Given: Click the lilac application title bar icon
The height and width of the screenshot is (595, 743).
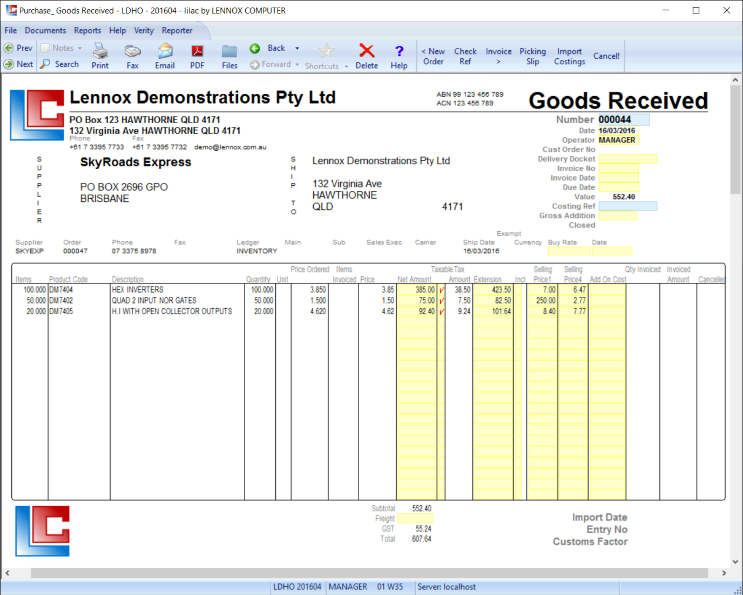Looking at the screenshot, I should pos(11,10).
